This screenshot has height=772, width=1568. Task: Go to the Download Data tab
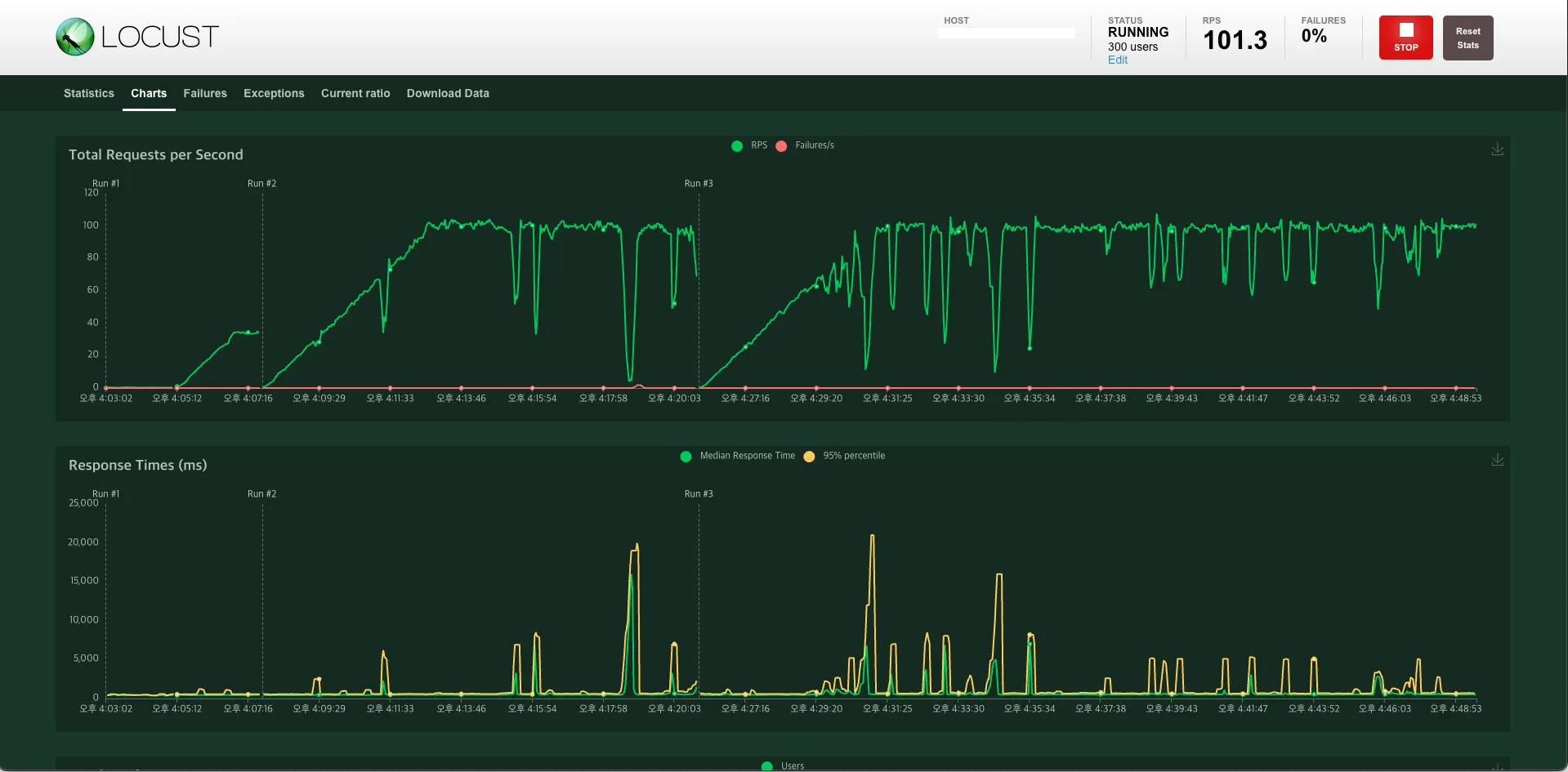[448, 93]
